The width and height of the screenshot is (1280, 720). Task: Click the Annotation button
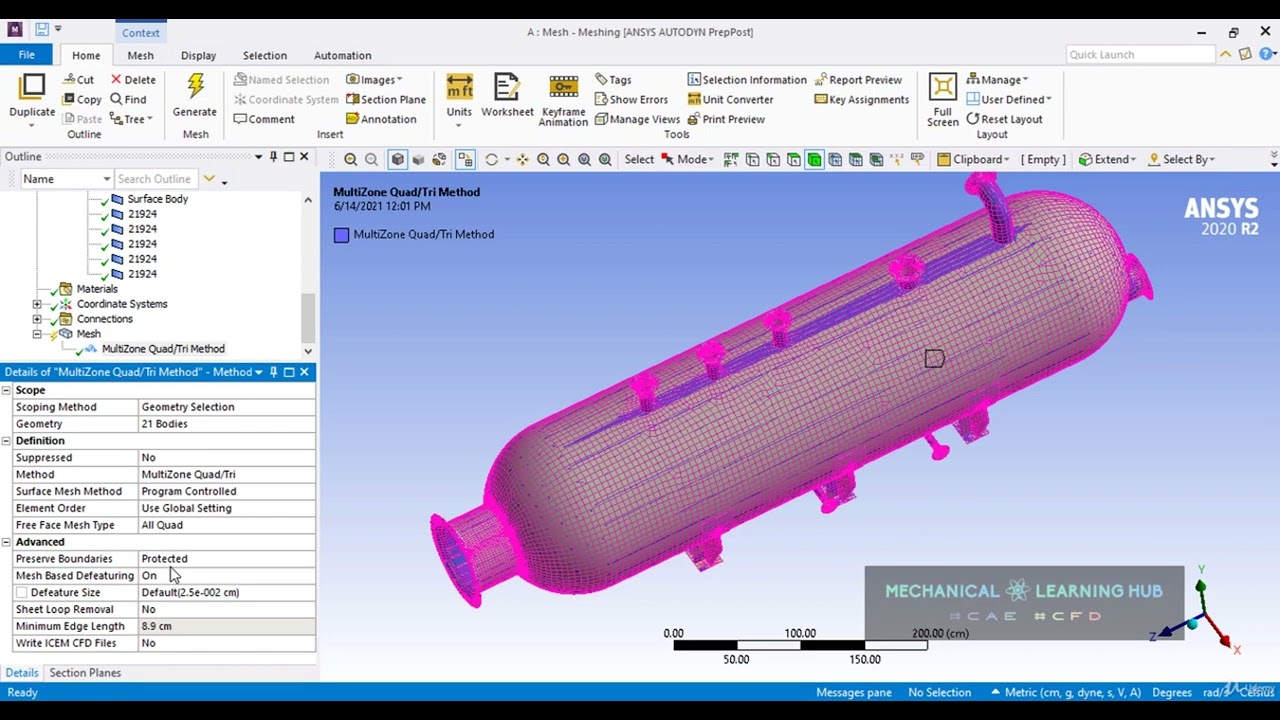tap(381, 119)
